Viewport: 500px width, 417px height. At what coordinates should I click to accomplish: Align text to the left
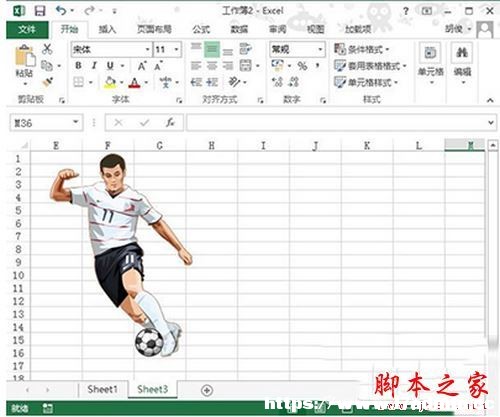(x=196, y=66)
